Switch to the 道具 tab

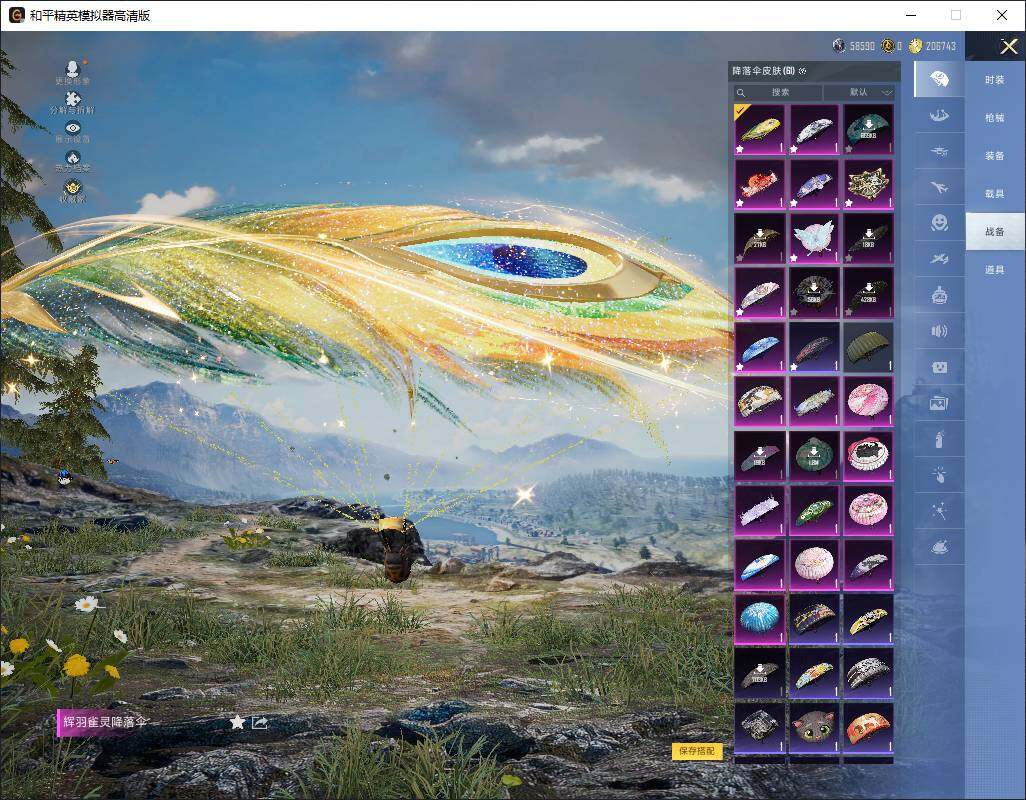(995, 270)
